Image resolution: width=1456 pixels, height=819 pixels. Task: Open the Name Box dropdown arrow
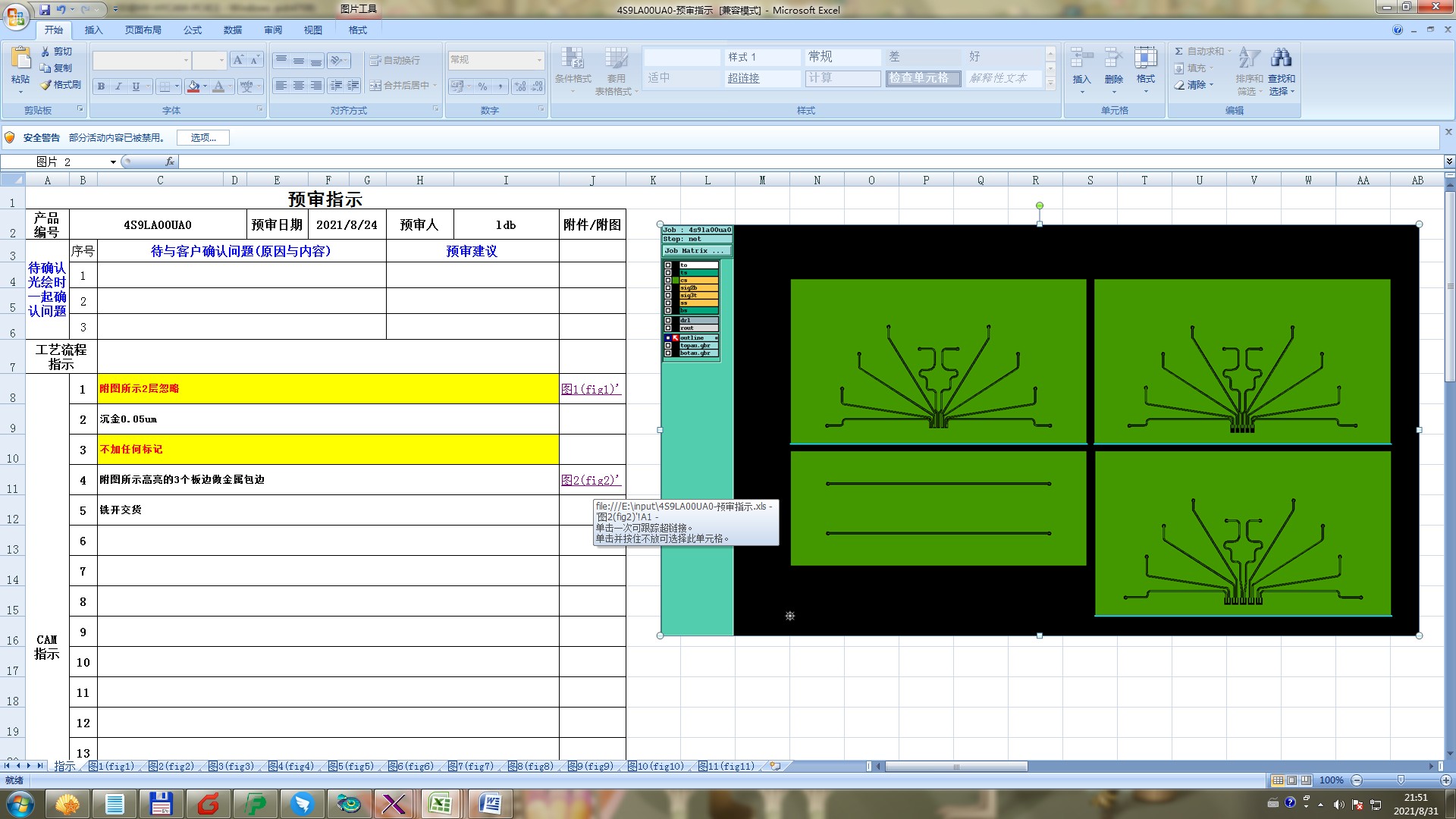(113, 162)
